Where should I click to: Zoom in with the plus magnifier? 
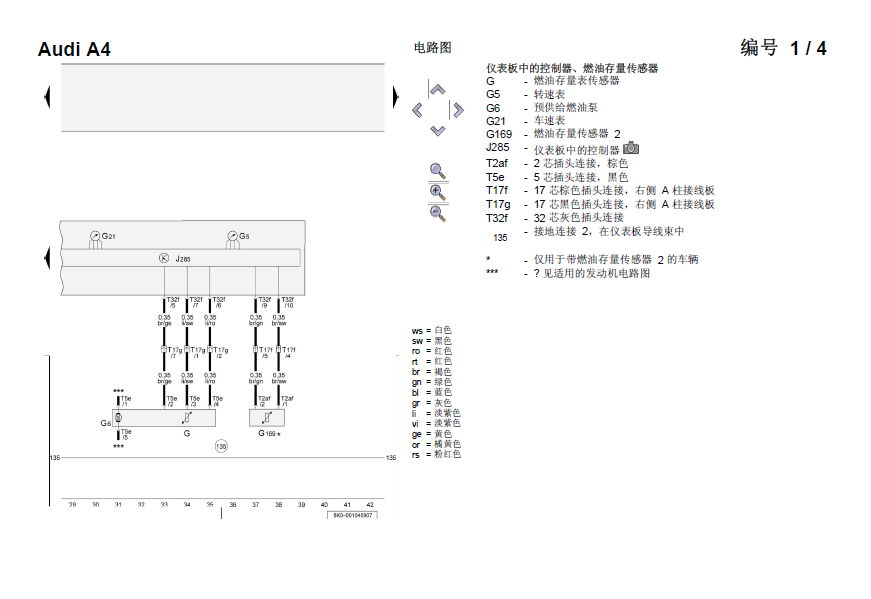pos(438,192)
